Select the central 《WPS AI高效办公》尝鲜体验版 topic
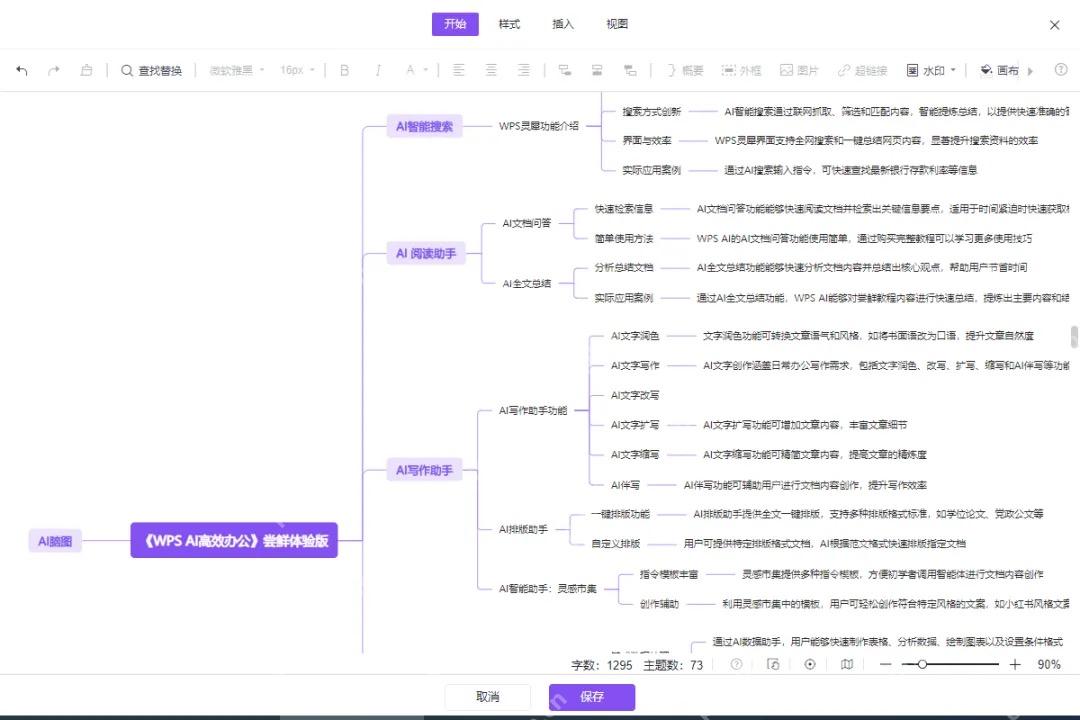The height and width of the screenshot is (720, 1080). (234, 541)
